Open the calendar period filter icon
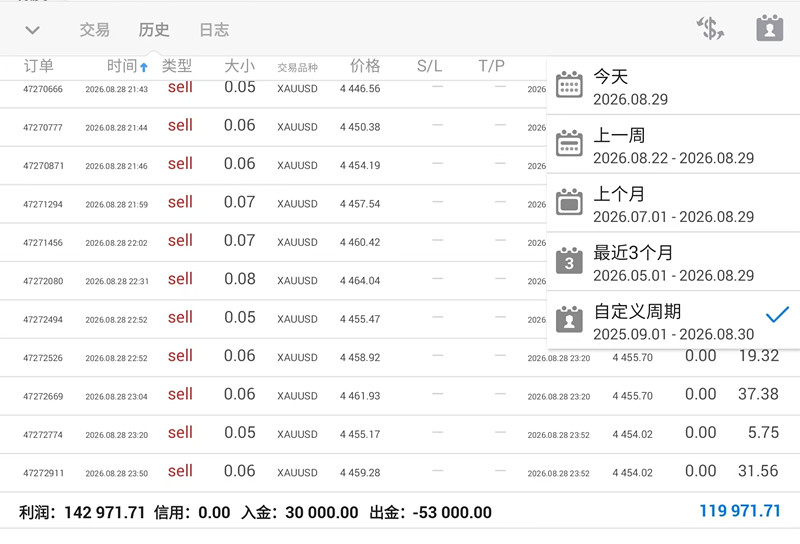This screenshot has width=800, height=544. click(769, 28)
